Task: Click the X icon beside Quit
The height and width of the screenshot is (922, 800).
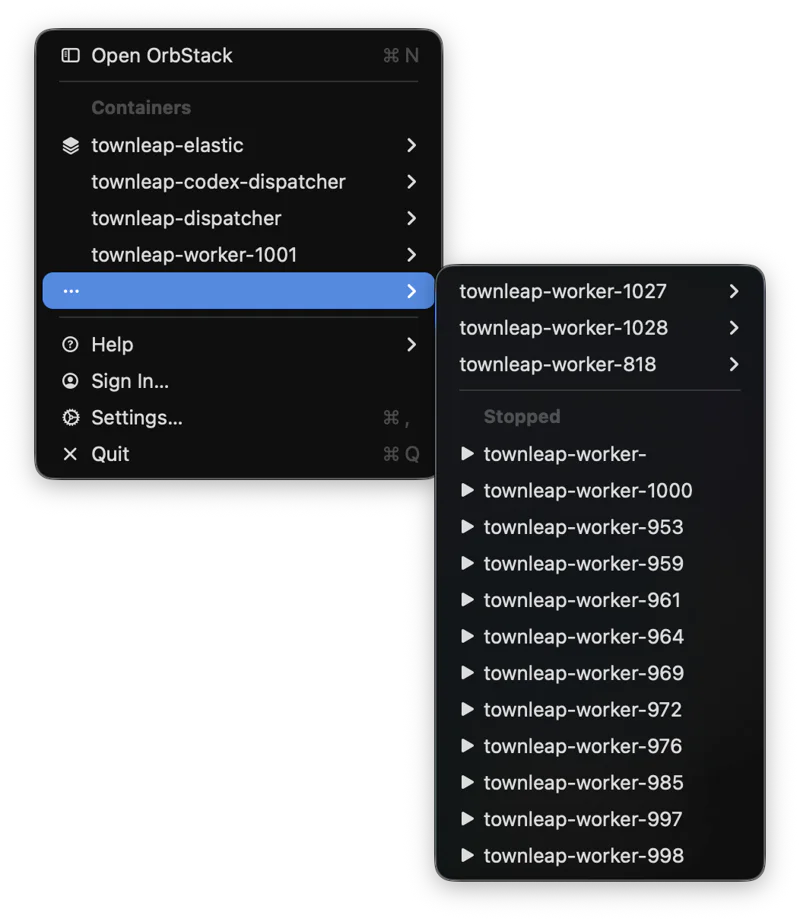Action: [71, 454]
